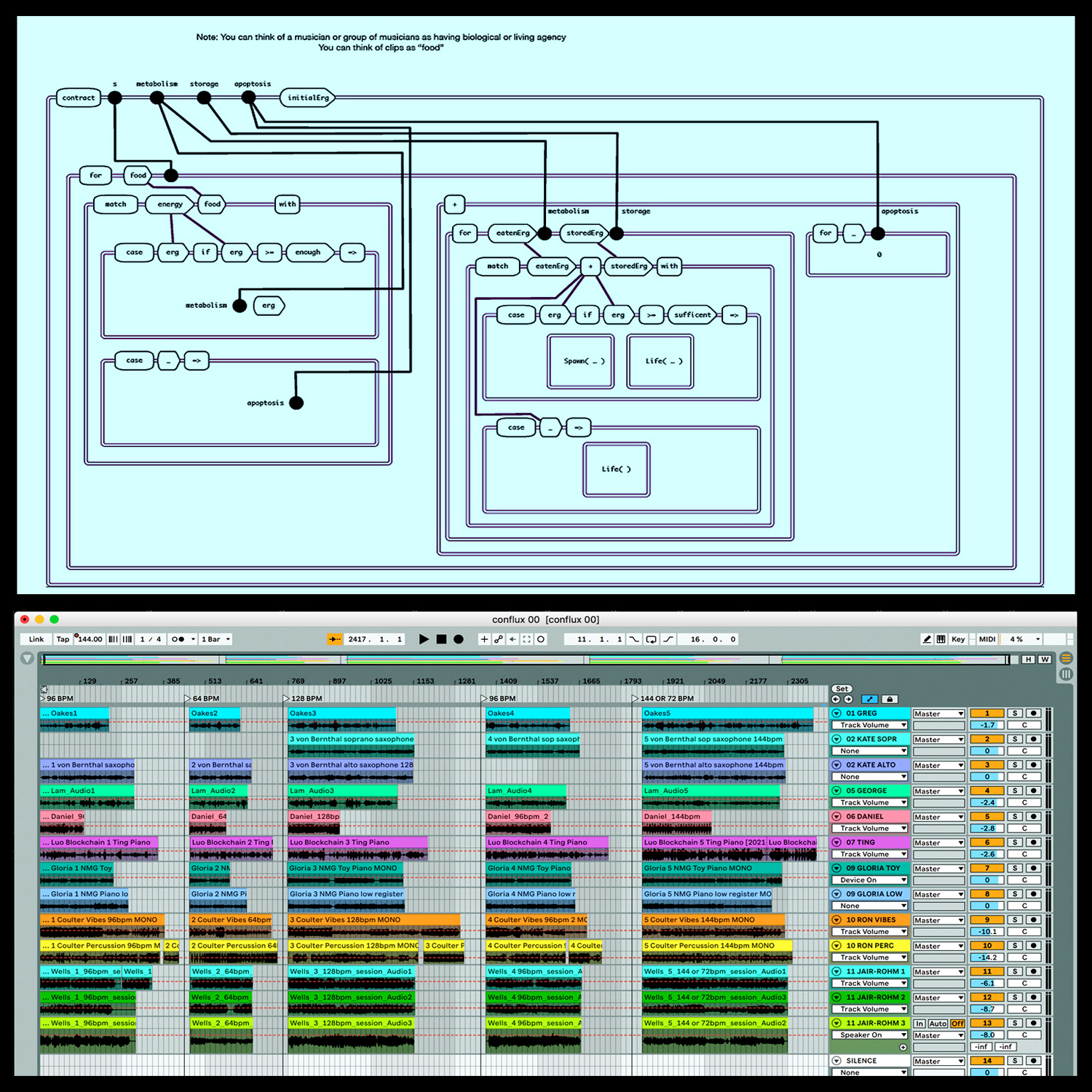The height and width of the screenshot is (1092, 1092).
Task: Open 05 GEORGE Master output dropdown
Action: pyautogui.click(x=938, y=791)
